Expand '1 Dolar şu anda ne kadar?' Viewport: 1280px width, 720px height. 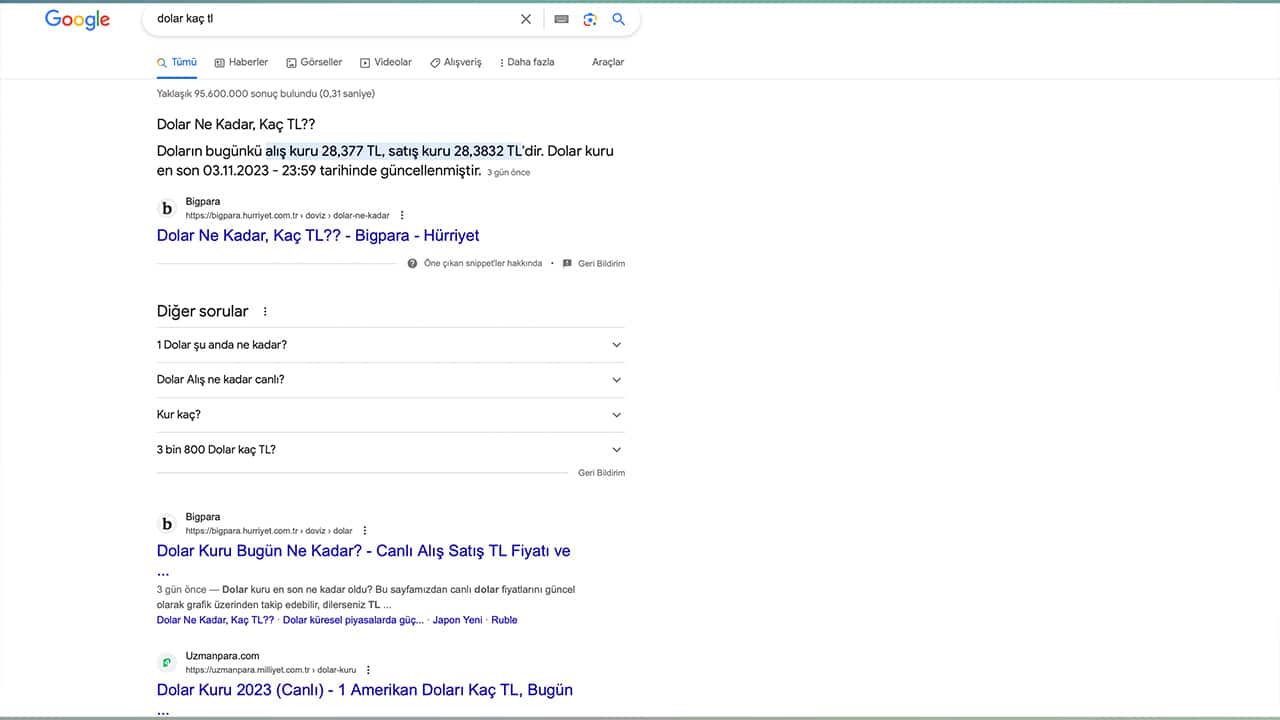click(x=390, y=344)
